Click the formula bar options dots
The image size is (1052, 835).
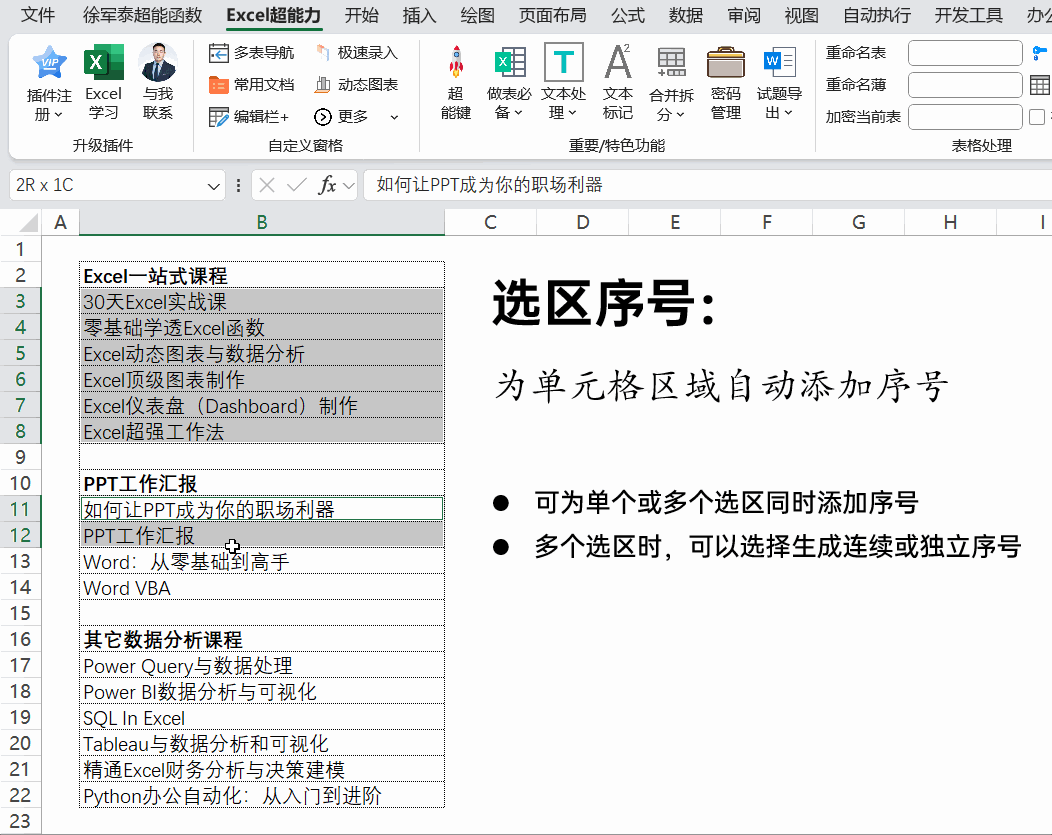click(238, 185)
